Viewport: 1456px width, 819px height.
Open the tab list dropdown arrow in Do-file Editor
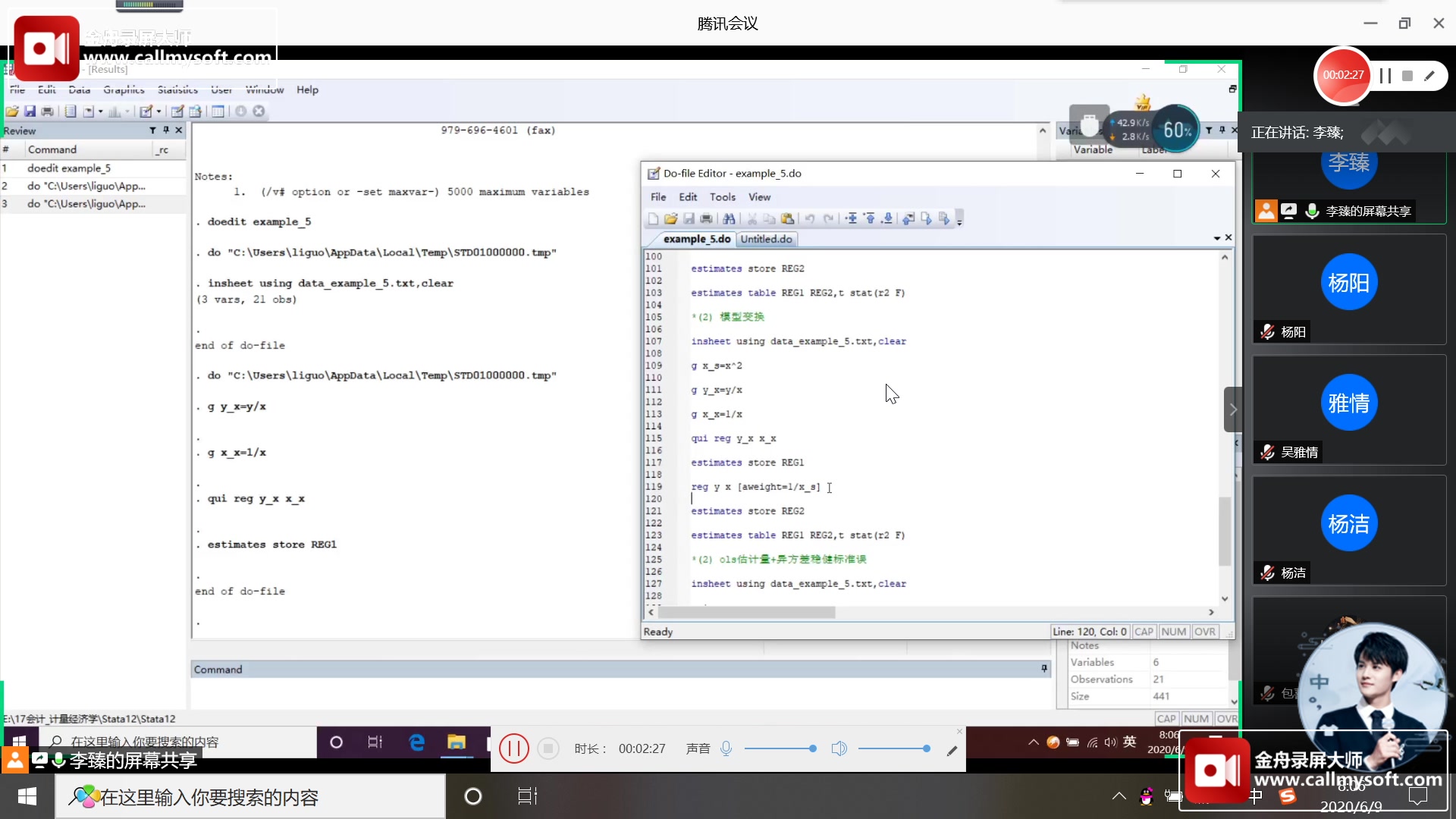(1216, 239)
